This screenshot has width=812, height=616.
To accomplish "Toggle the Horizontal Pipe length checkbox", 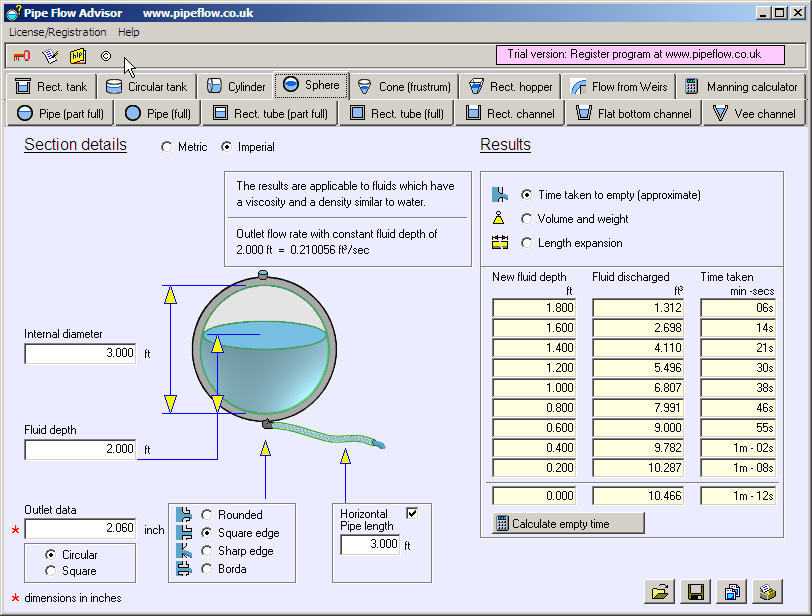I will [412, 513].
